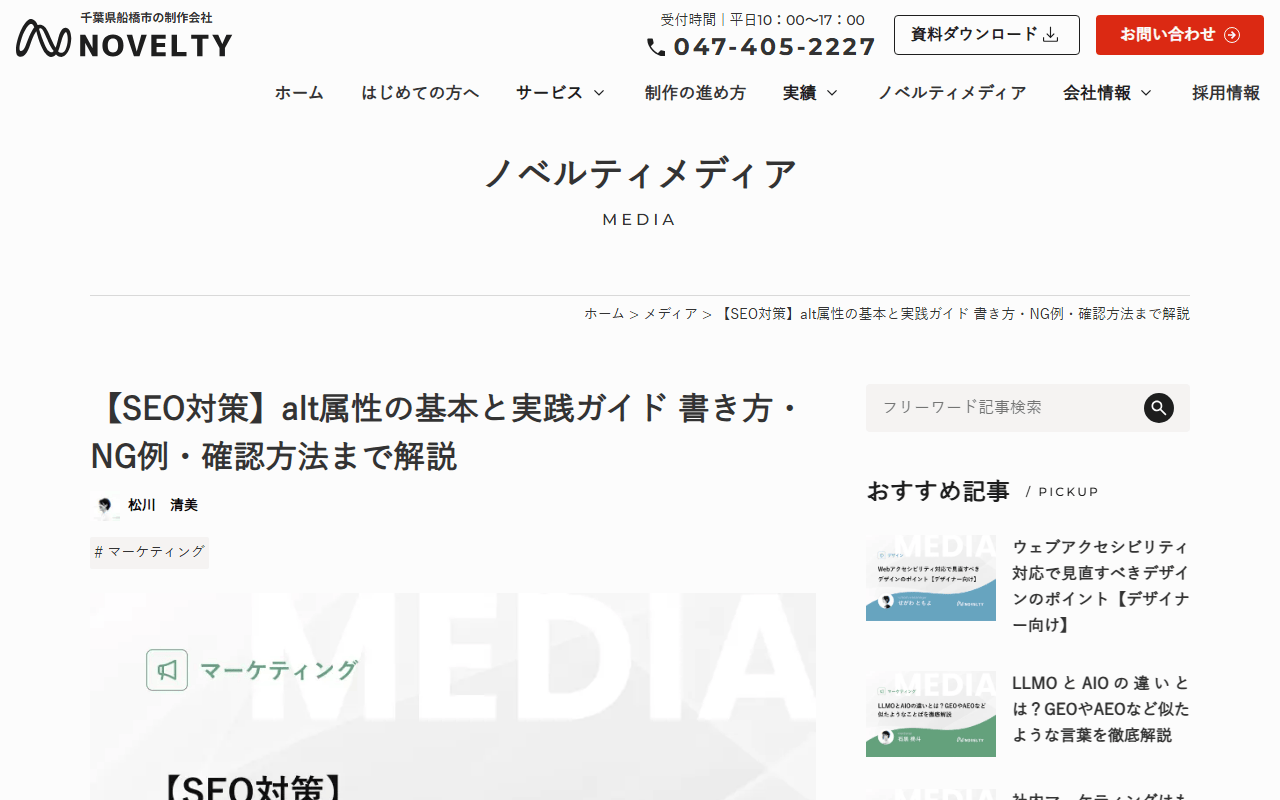Viewport: 1280px width, 800px height.
Task: Open LLMOとAIOの違いとは article link
Action: 1101,709
